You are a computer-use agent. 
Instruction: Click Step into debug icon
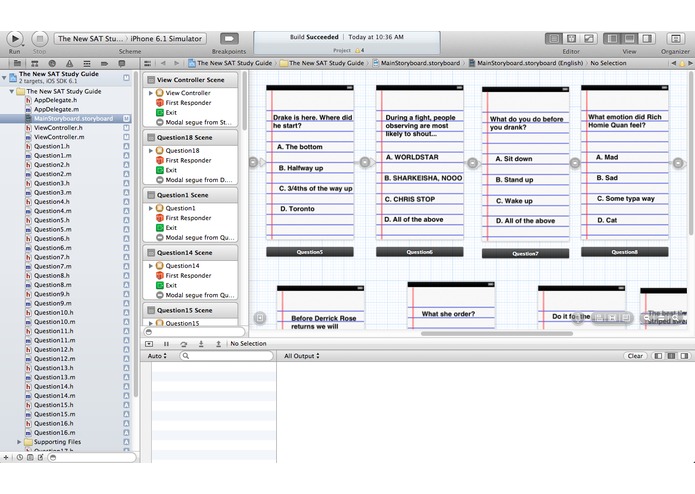click(201, 344)
